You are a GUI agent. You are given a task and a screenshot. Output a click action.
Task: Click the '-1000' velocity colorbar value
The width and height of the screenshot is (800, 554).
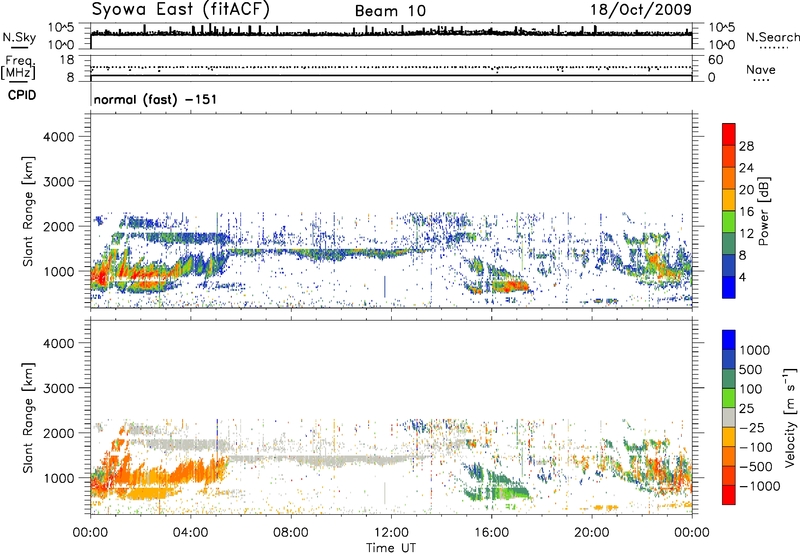tap(759, 486)
